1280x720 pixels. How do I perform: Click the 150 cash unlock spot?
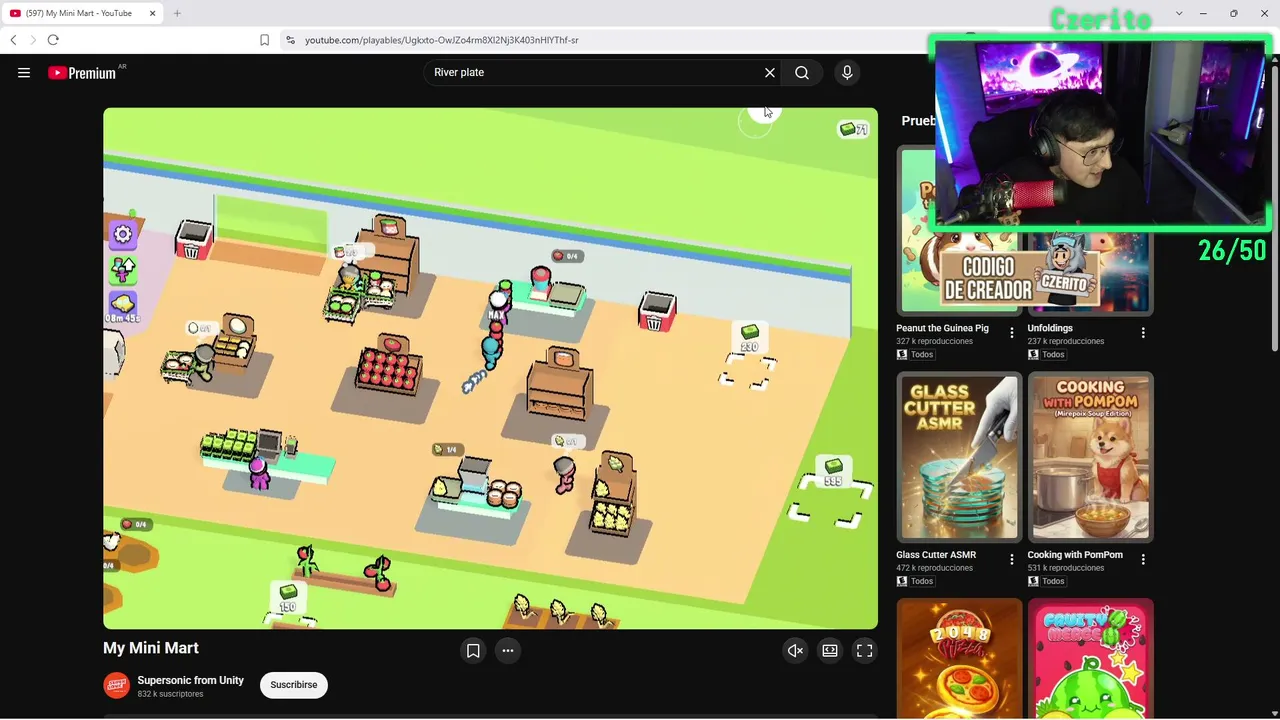coord(288,602)
